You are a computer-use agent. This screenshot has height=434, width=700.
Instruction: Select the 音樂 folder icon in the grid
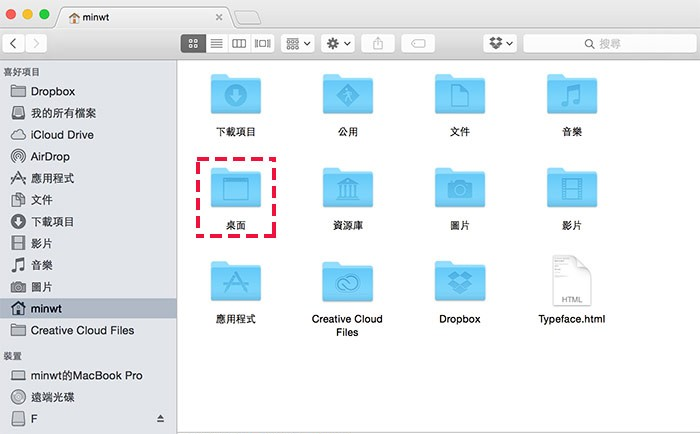point(572,94)
